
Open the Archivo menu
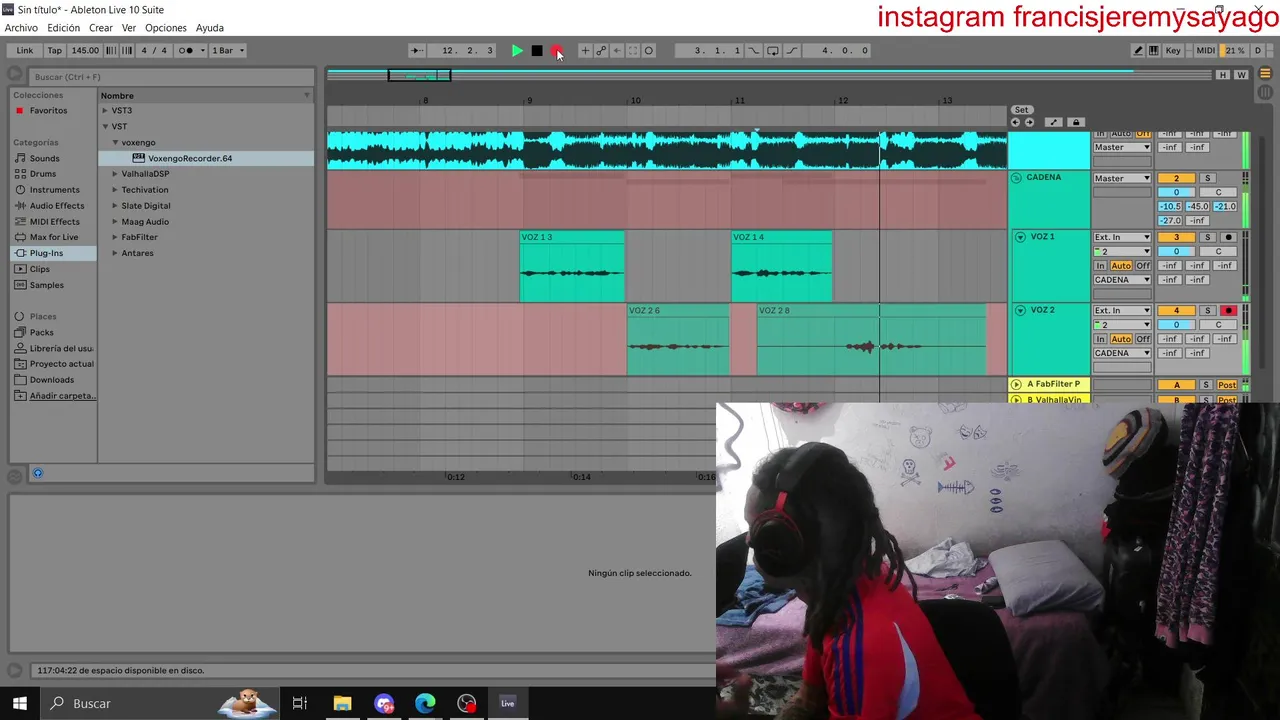[21, 28]
